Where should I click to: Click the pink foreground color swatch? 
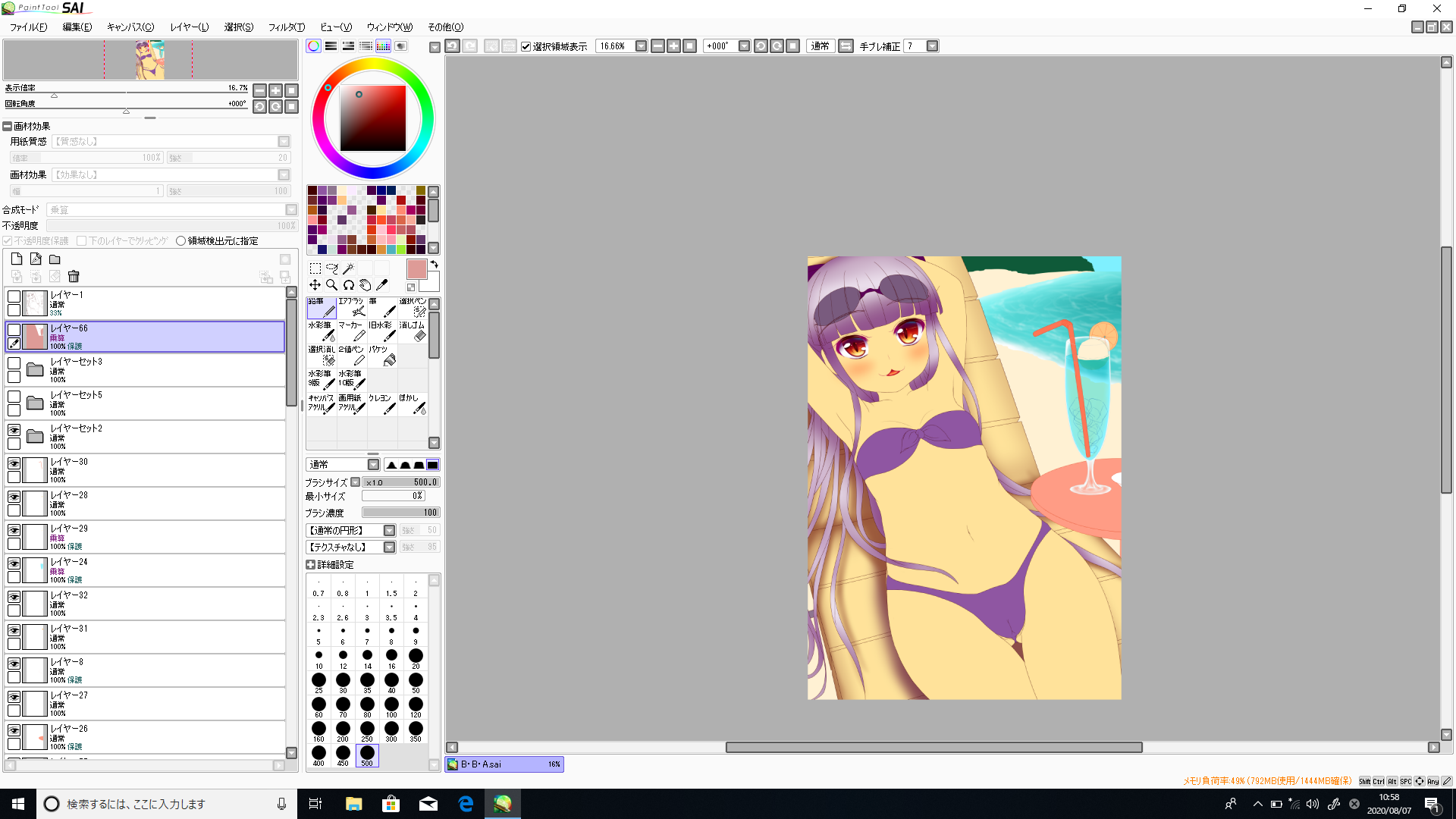click(x=417, y=269)
